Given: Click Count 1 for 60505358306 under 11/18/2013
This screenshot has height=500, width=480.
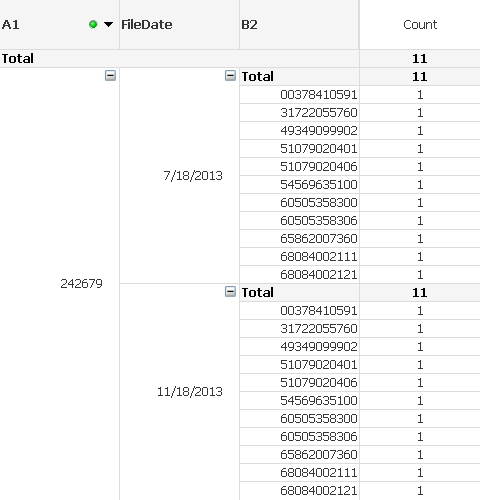Looking at the screenshot, I should [420, 437].
